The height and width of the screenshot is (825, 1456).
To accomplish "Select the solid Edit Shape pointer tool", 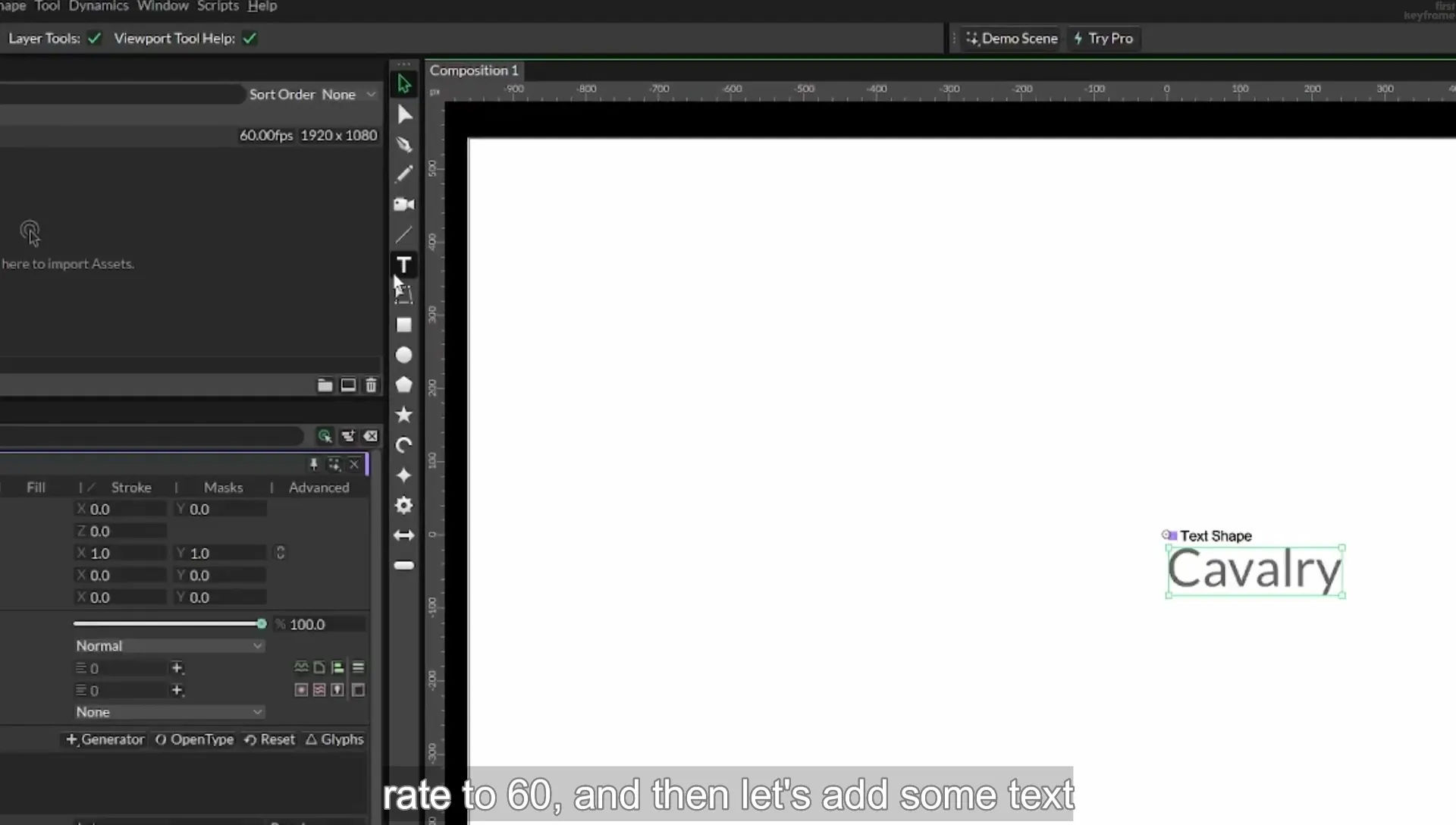I will point(404,114).
